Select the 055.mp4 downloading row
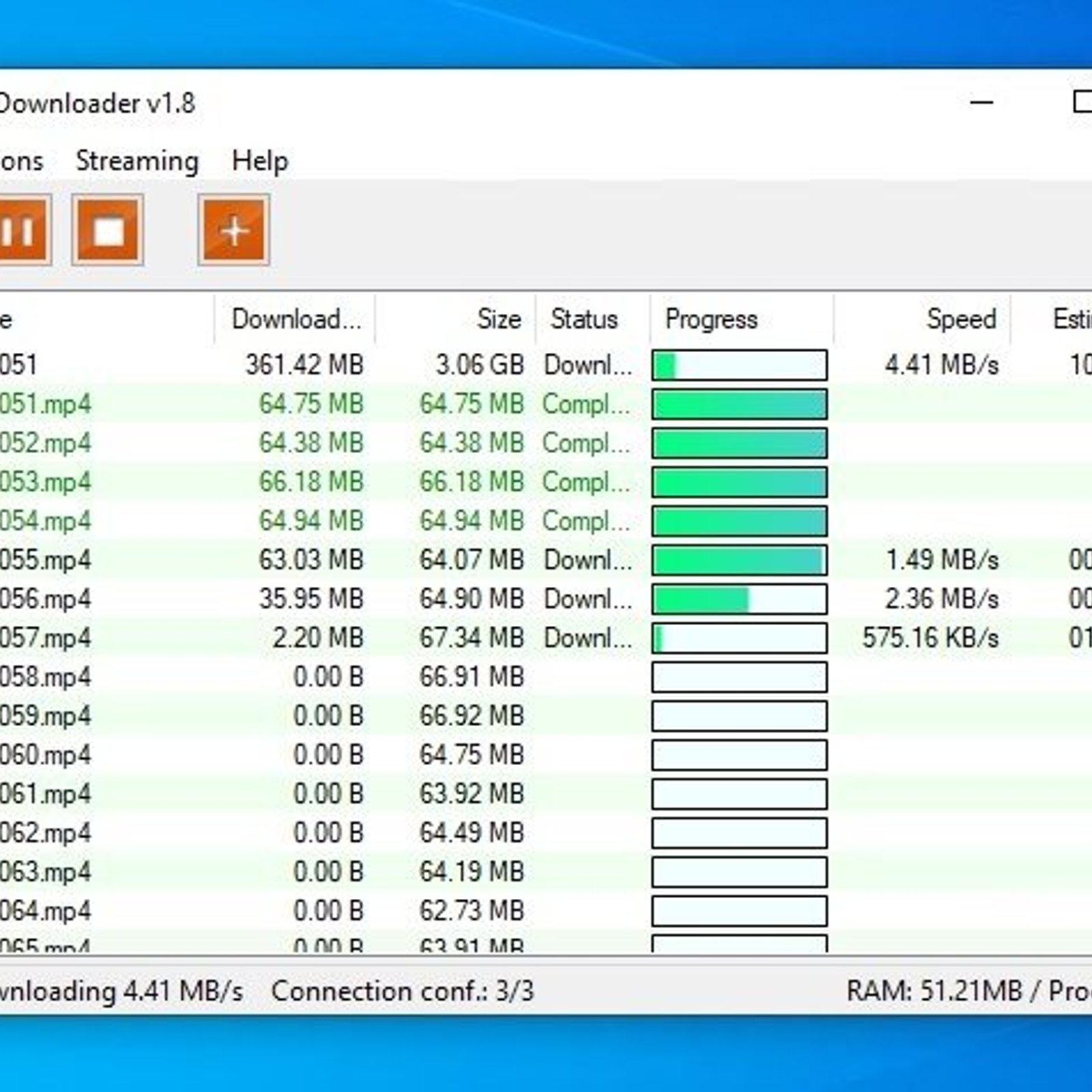Image resolution: width=1092 pixels, height=1092 pixels. [45, 560]
